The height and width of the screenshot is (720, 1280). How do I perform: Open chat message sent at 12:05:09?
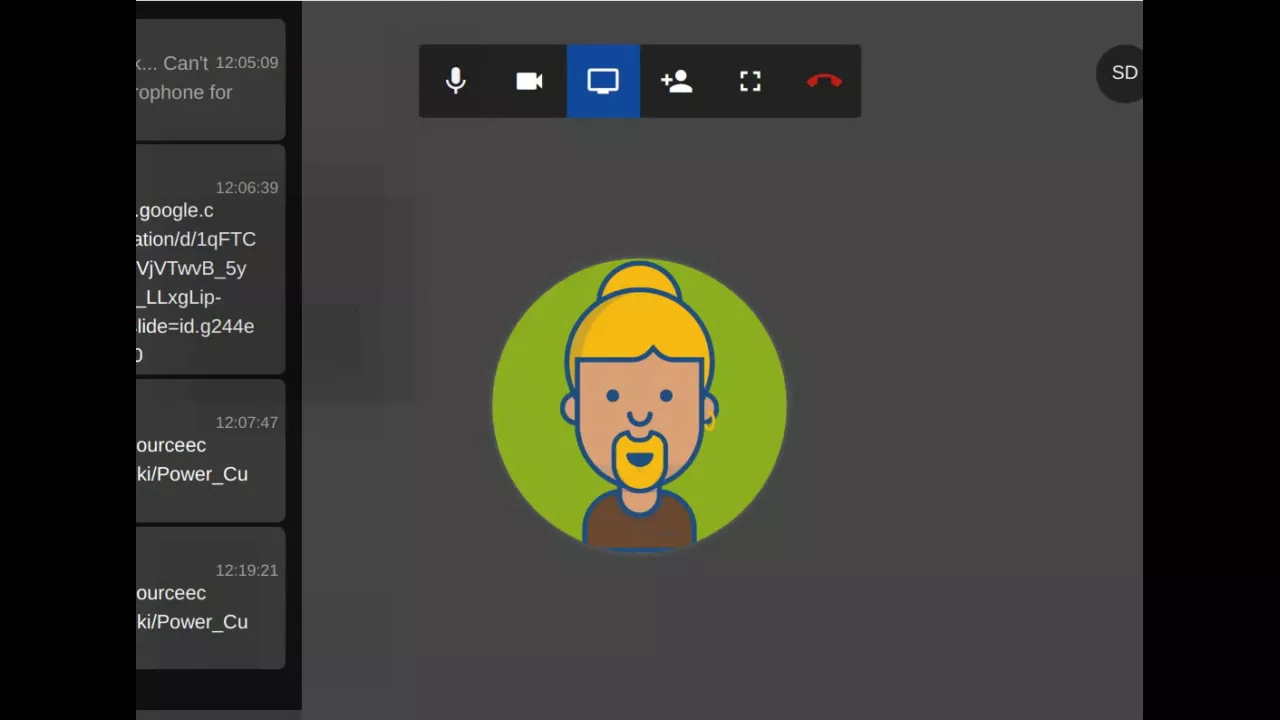211,80
